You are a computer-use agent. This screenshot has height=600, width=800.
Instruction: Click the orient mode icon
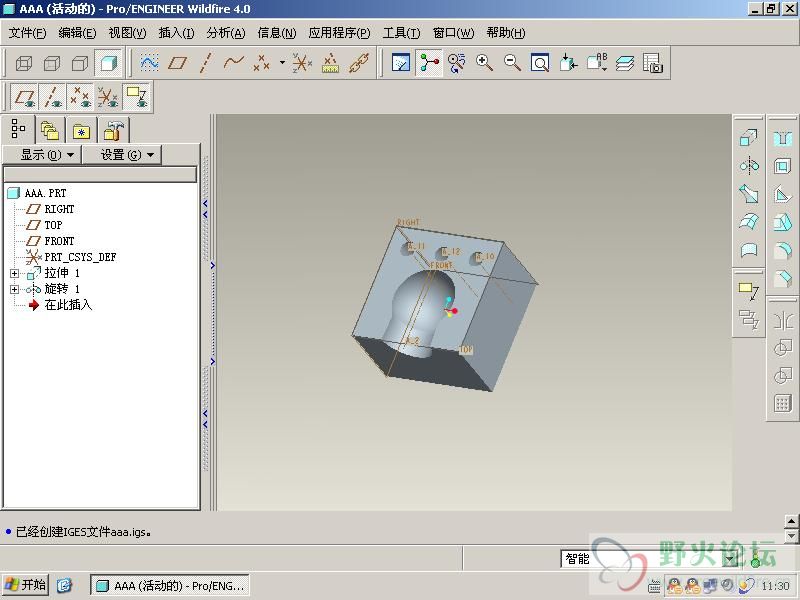click(x=457, y=63)
